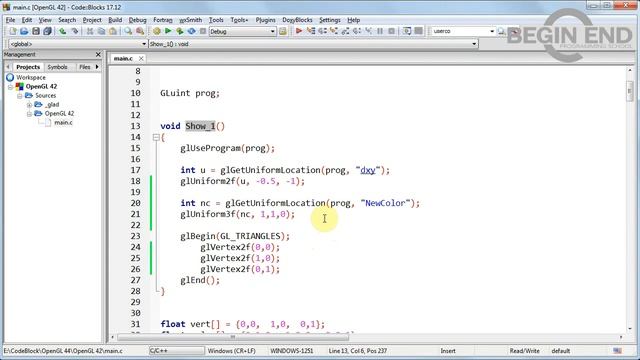Collapse the OpenGL 42 project node

(10, 87)
